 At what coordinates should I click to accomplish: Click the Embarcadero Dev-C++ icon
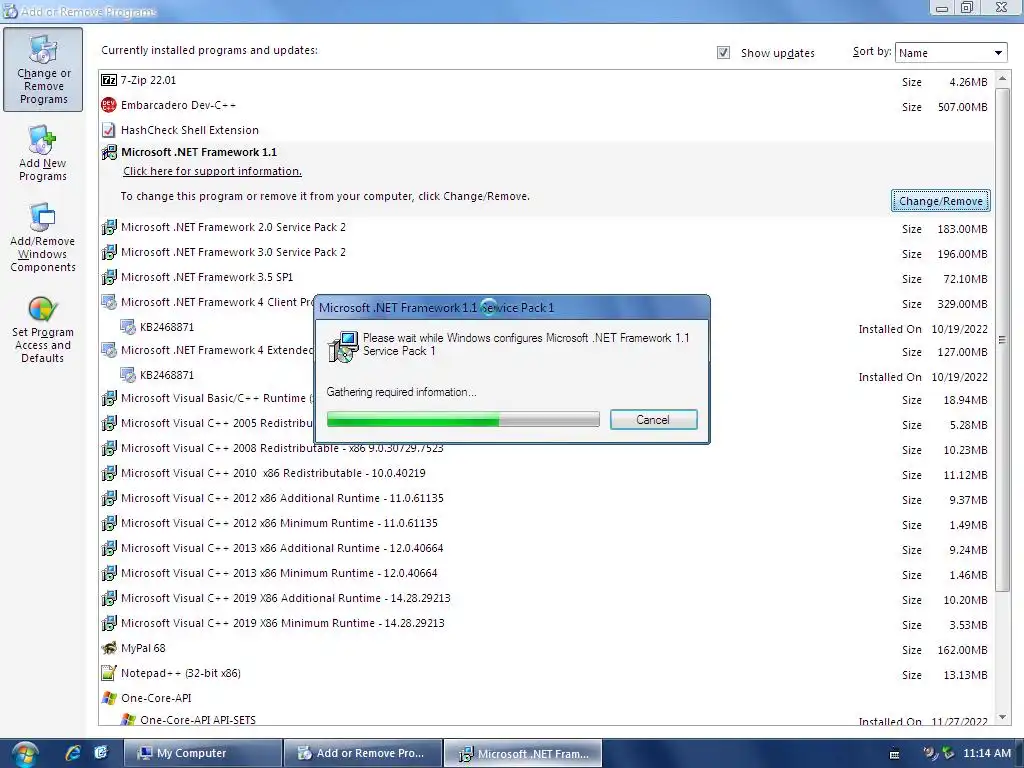click(109, 105)
